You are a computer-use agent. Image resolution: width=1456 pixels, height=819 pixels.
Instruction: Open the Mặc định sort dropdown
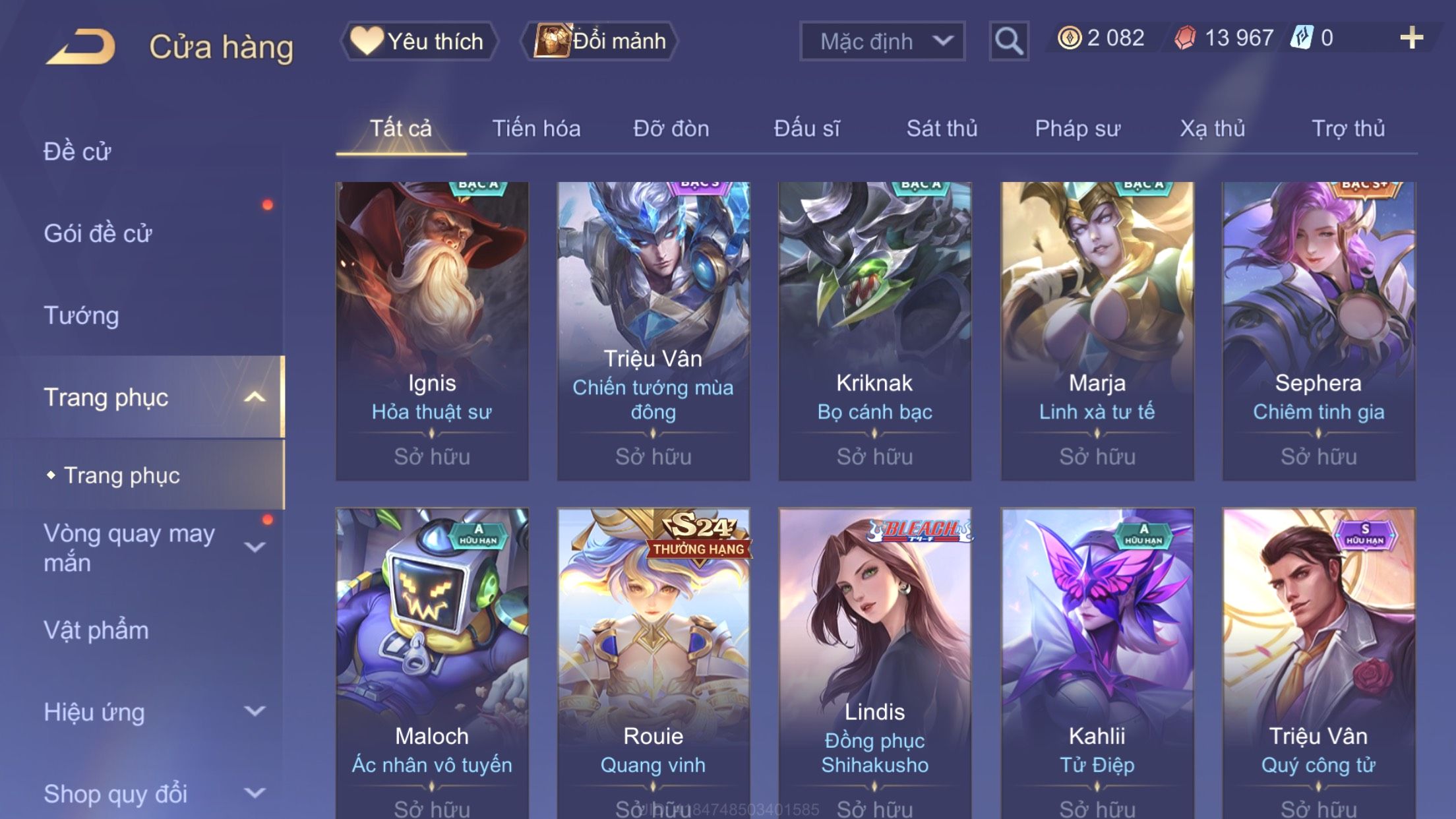882,42
